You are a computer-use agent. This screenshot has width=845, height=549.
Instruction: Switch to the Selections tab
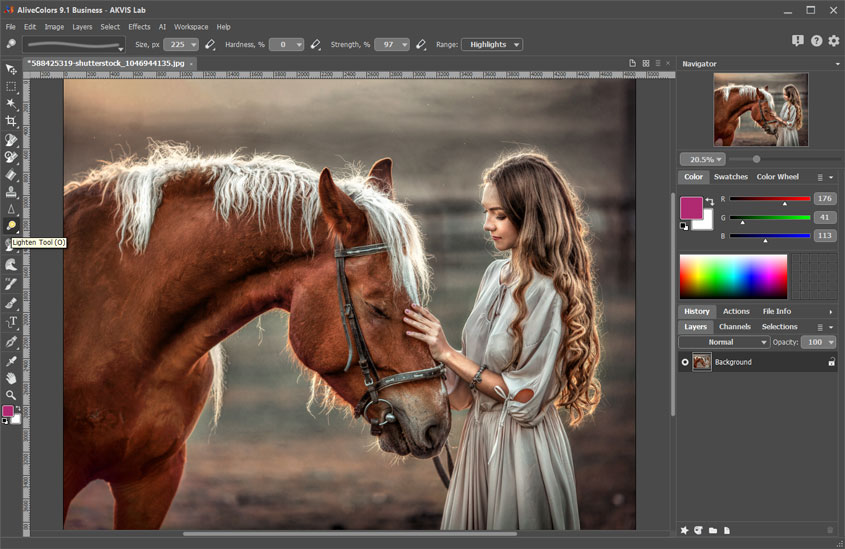pyautogui.click(x=779, y=327)
